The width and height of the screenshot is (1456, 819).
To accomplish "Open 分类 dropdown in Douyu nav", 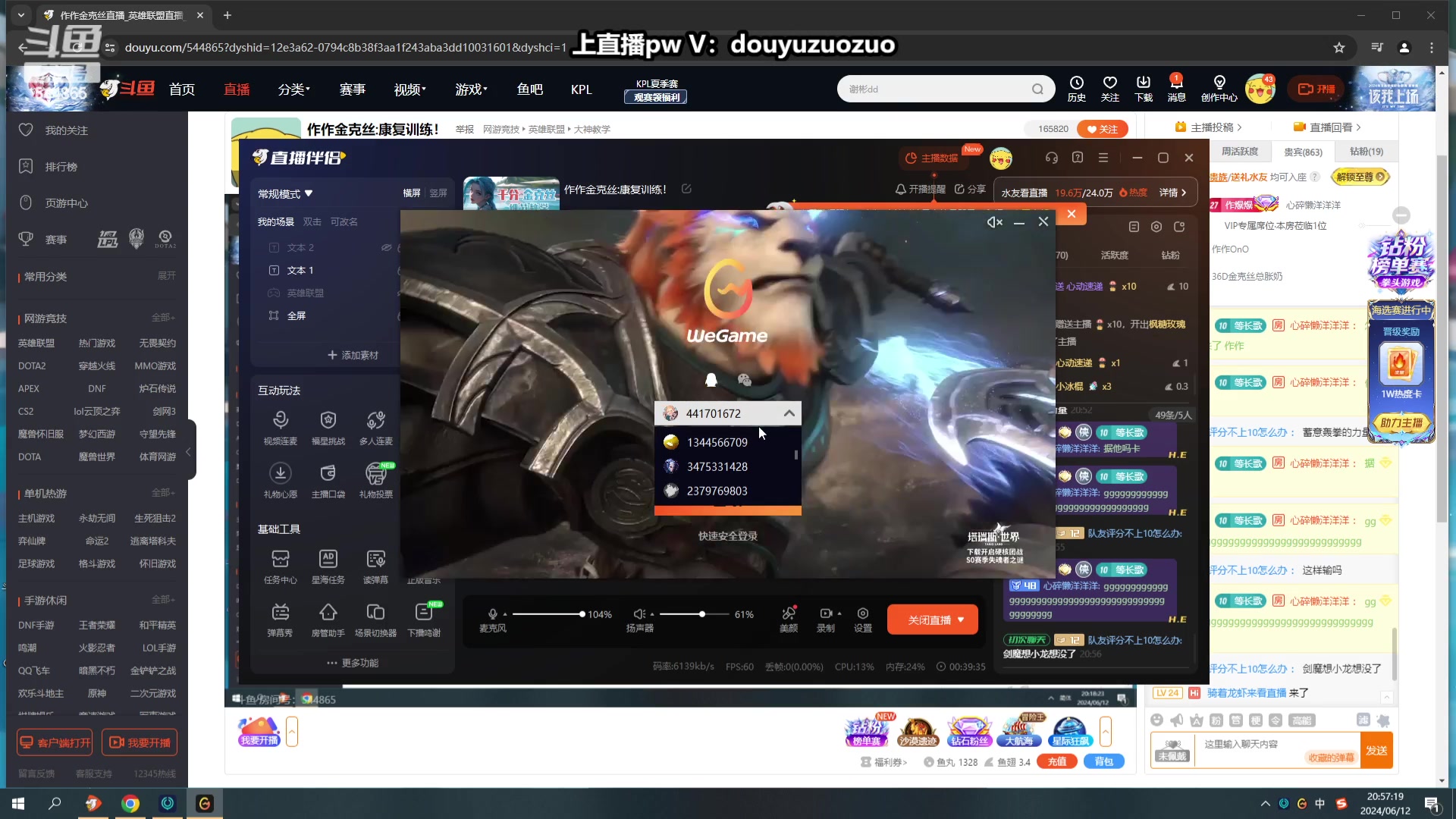I will (x=293, y=89).
